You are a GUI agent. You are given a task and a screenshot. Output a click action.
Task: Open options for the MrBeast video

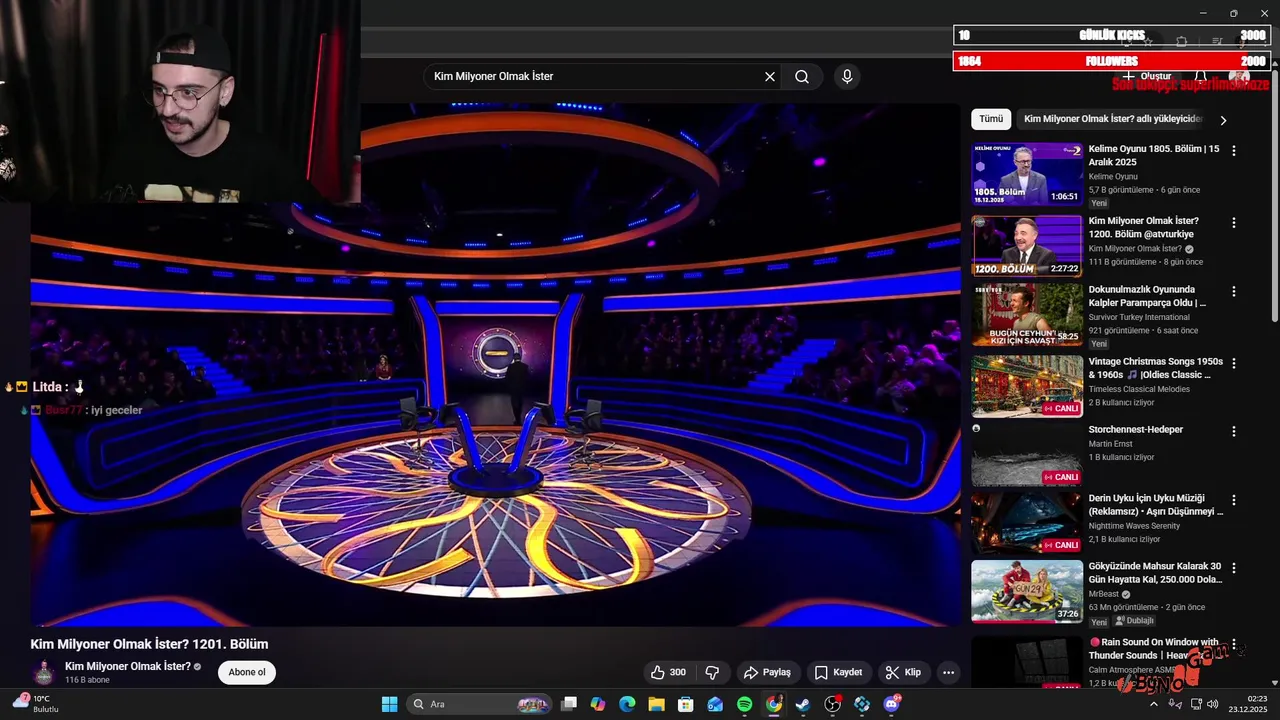(1233, 568)
